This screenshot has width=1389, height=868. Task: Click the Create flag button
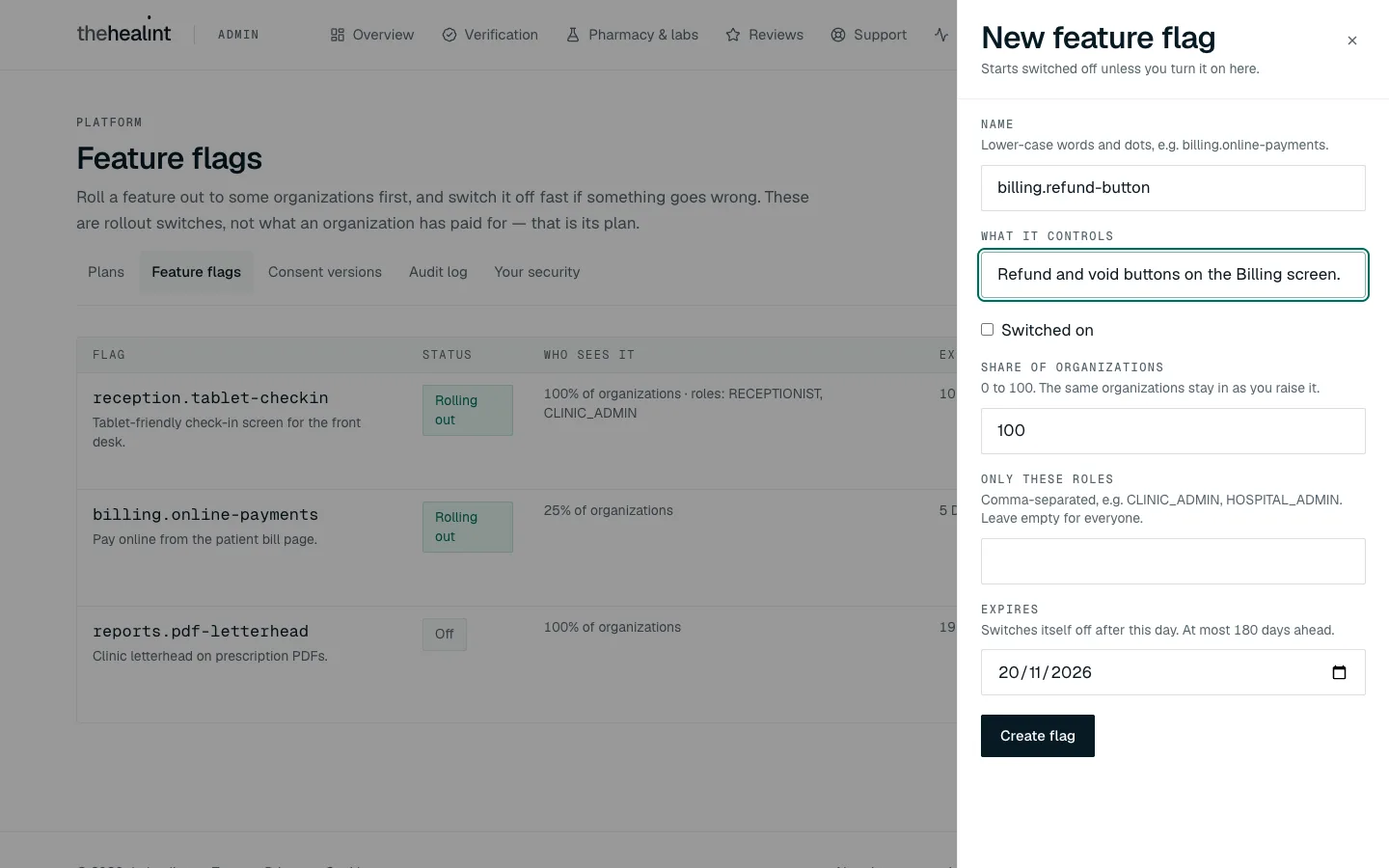coord(1038,736)
